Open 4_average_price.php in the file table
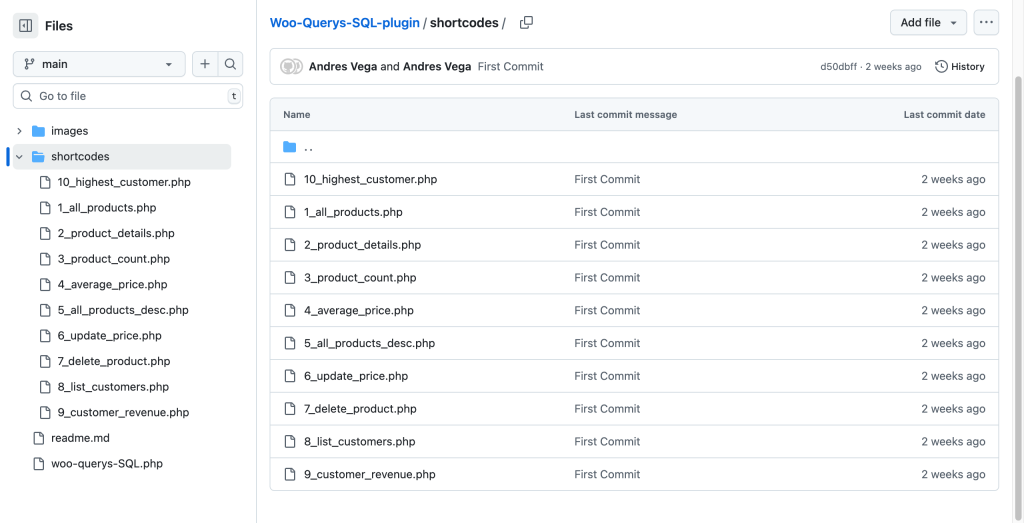This screenshot has width=1024, height=523. pos(359,310)
